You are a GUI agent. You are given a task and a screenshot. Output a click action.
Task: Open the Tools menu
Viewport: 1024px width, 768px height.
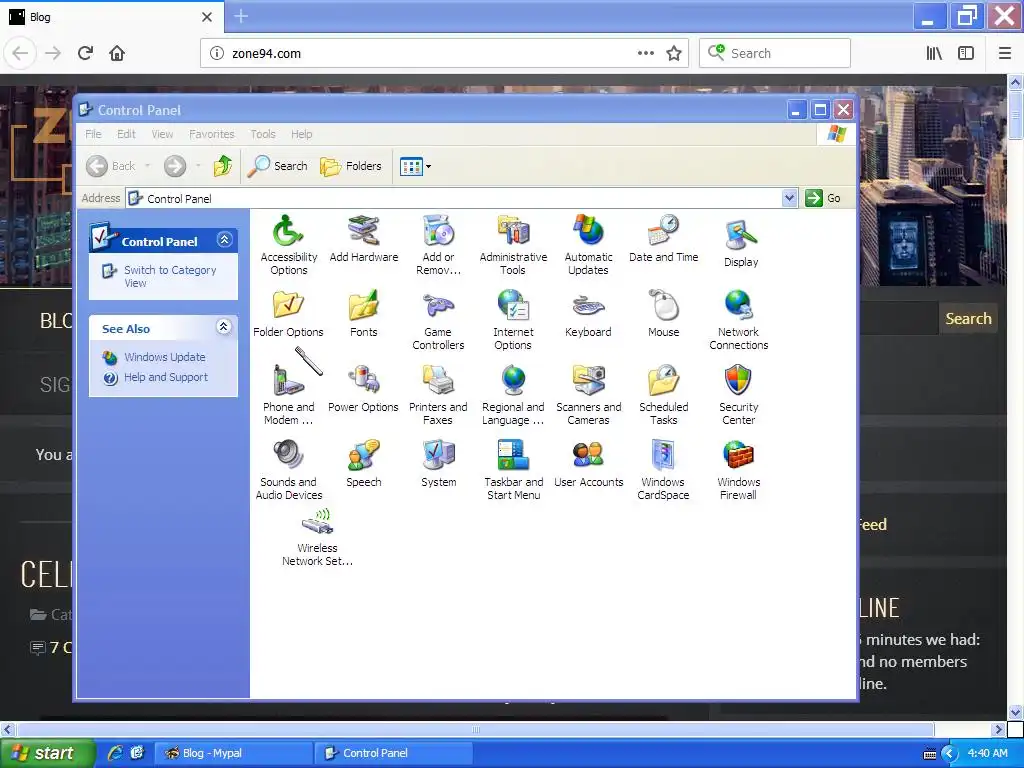tap(263, 134)
